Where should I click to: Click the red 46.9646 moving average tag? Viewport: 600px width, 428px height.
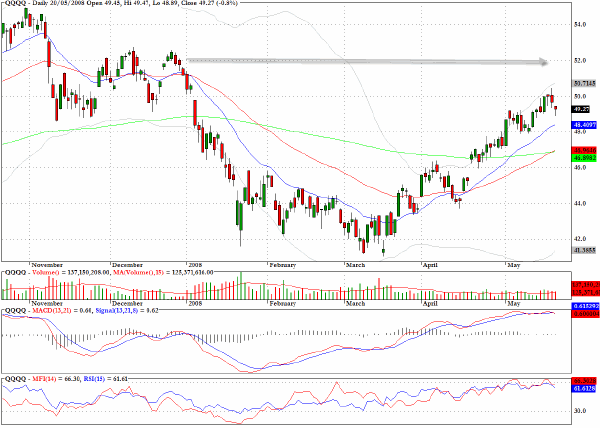click(x=584, y=150)
